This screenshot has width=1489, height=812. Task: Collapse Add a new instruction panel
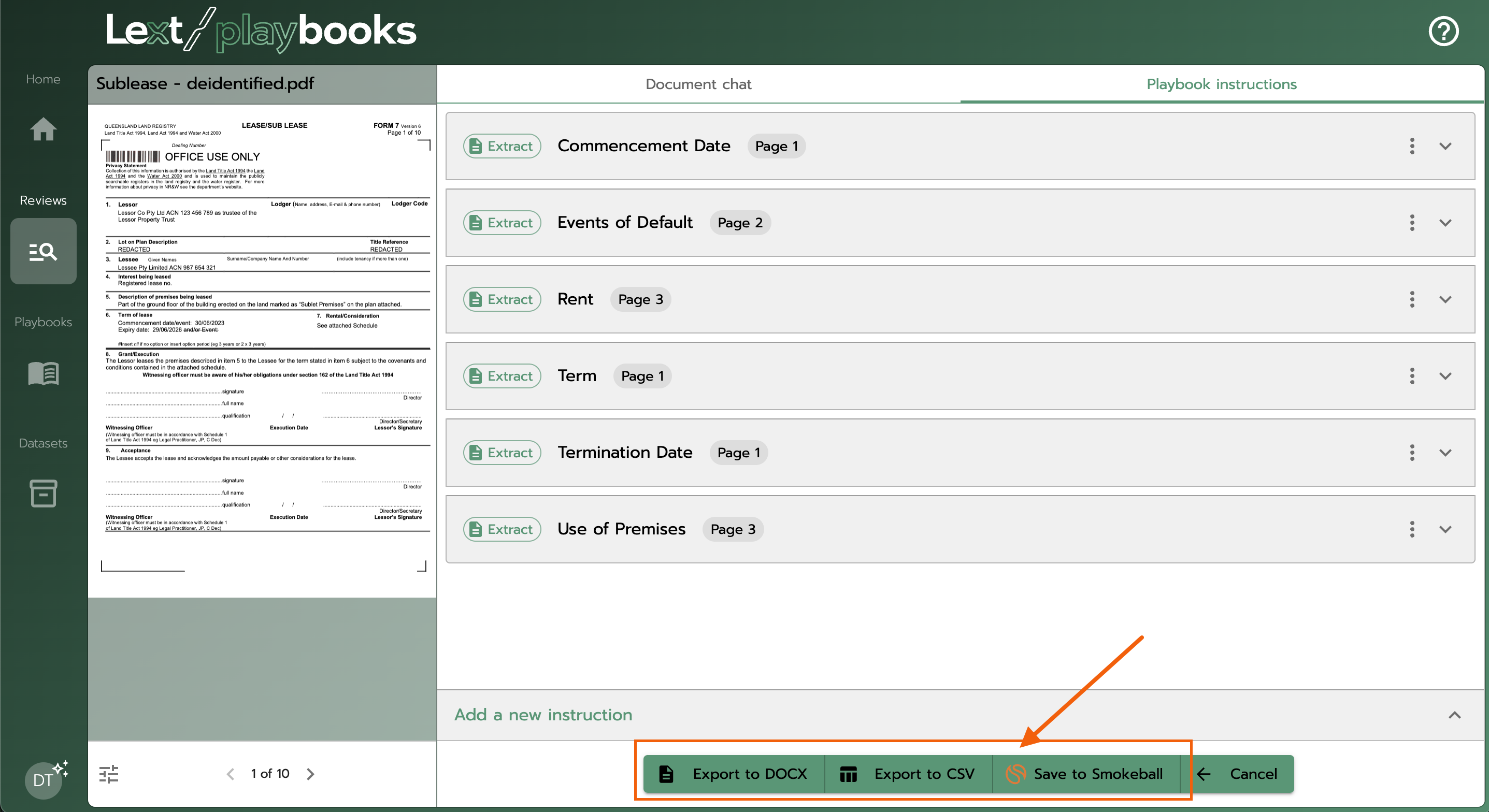(x=1454, y=715)
